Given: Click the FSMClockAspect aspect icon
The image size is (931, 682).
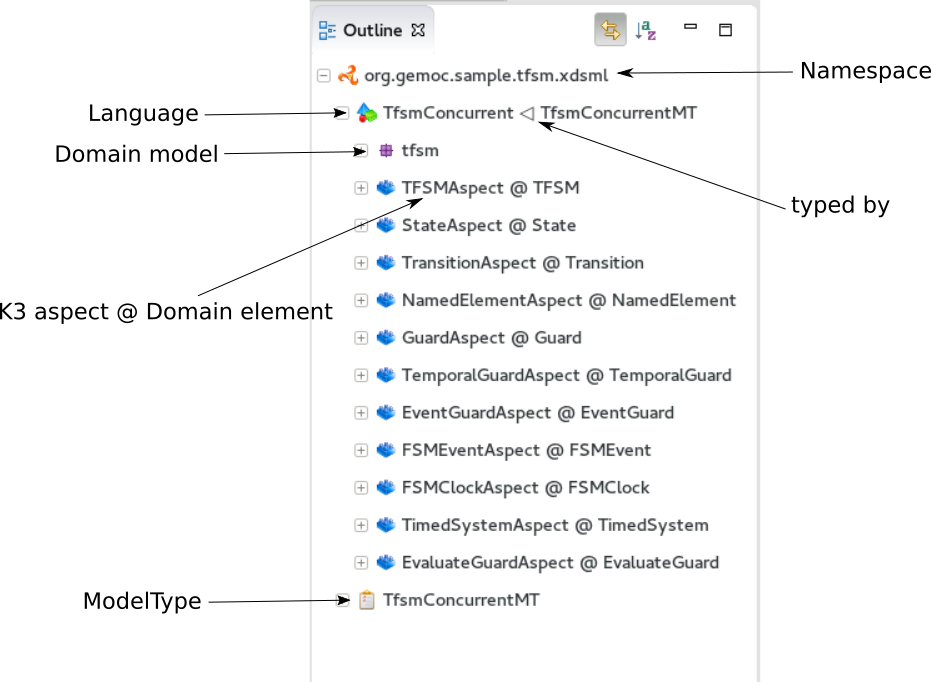Looking at the screenshot, I should coord(385,487).
